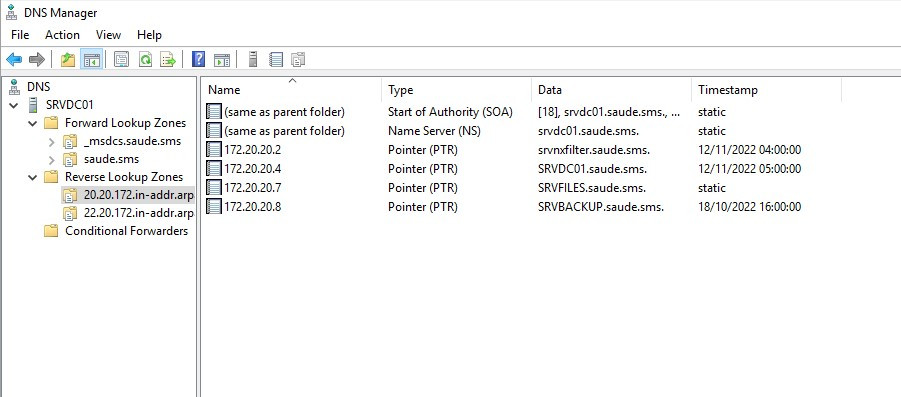The height and width of the screenshot is (397, 901).
Task: Sort by the Name column header
Action: [x=291, y=90]
